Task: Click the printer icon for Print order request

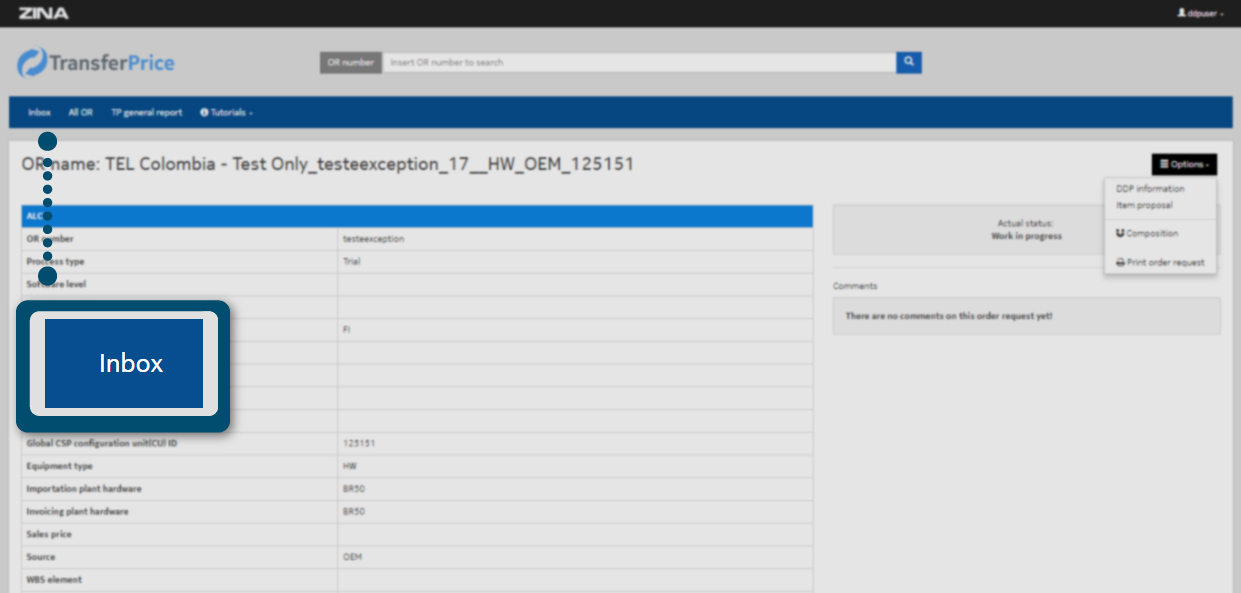Action: pyautogui.click(x=1120, y=263)
